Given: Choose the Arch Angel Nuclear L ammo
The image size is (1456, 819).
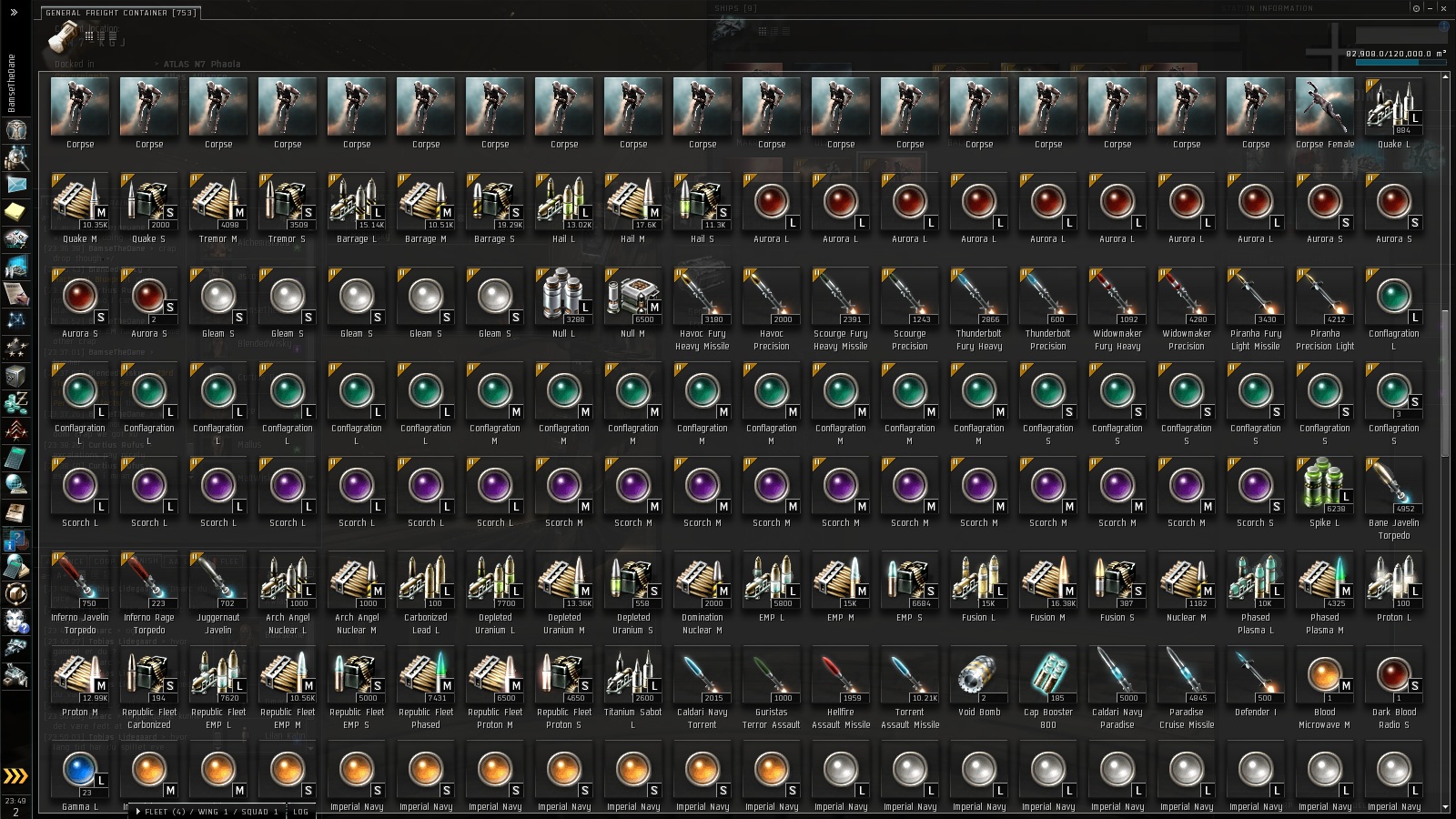Looking at the screenshot, I should point(287,580).
